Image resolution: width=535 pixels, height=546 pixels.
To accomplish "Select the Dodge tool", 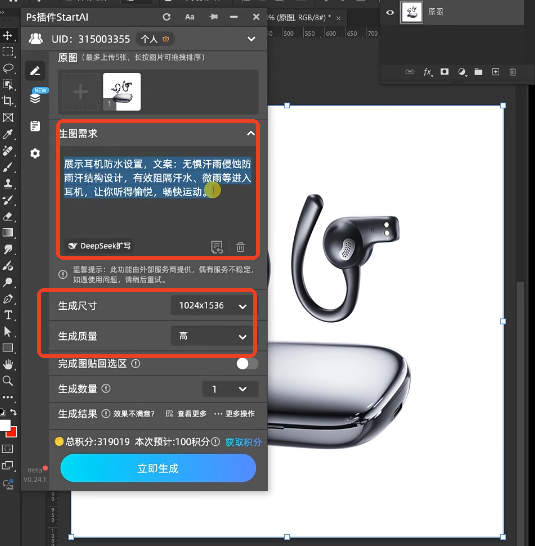I will 8,282.
